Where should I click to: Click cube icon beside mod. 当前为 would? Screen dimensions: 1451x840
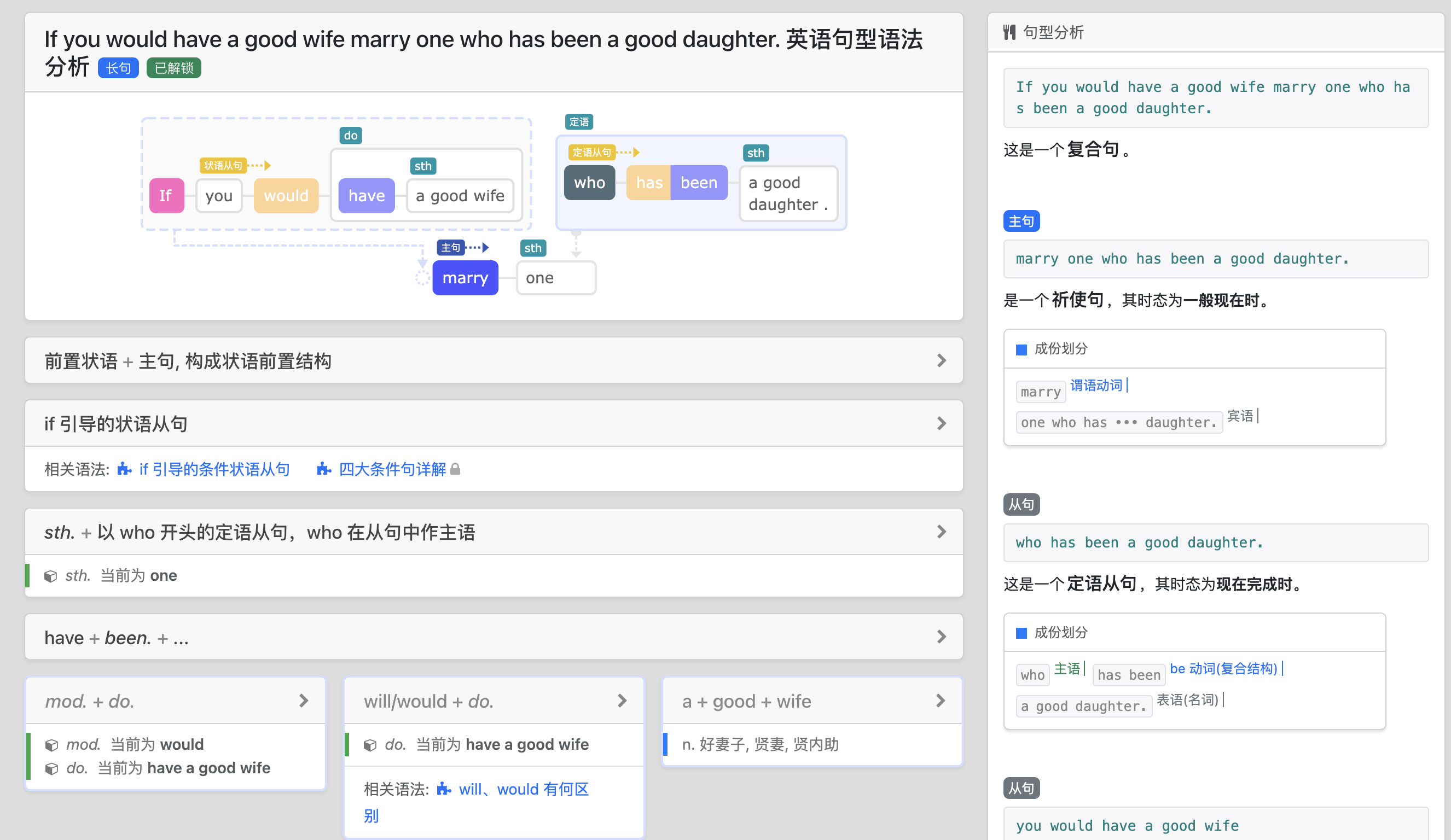tap(51, 745)
